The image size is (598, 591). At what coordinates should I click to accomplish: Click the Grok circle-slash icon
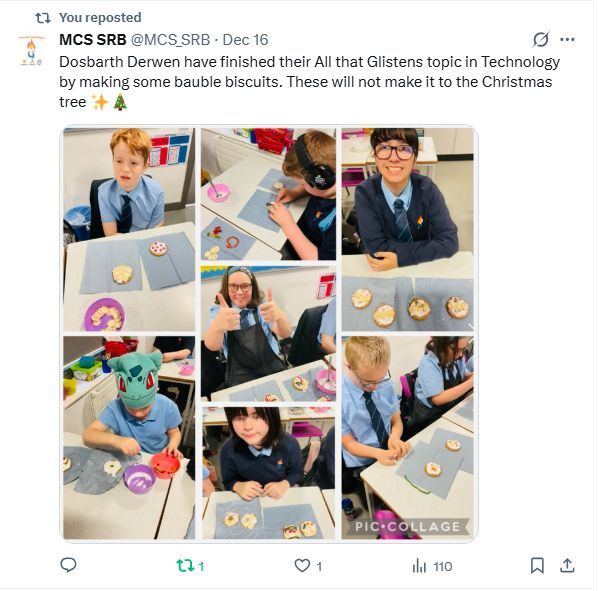click(x=541, y=39)
